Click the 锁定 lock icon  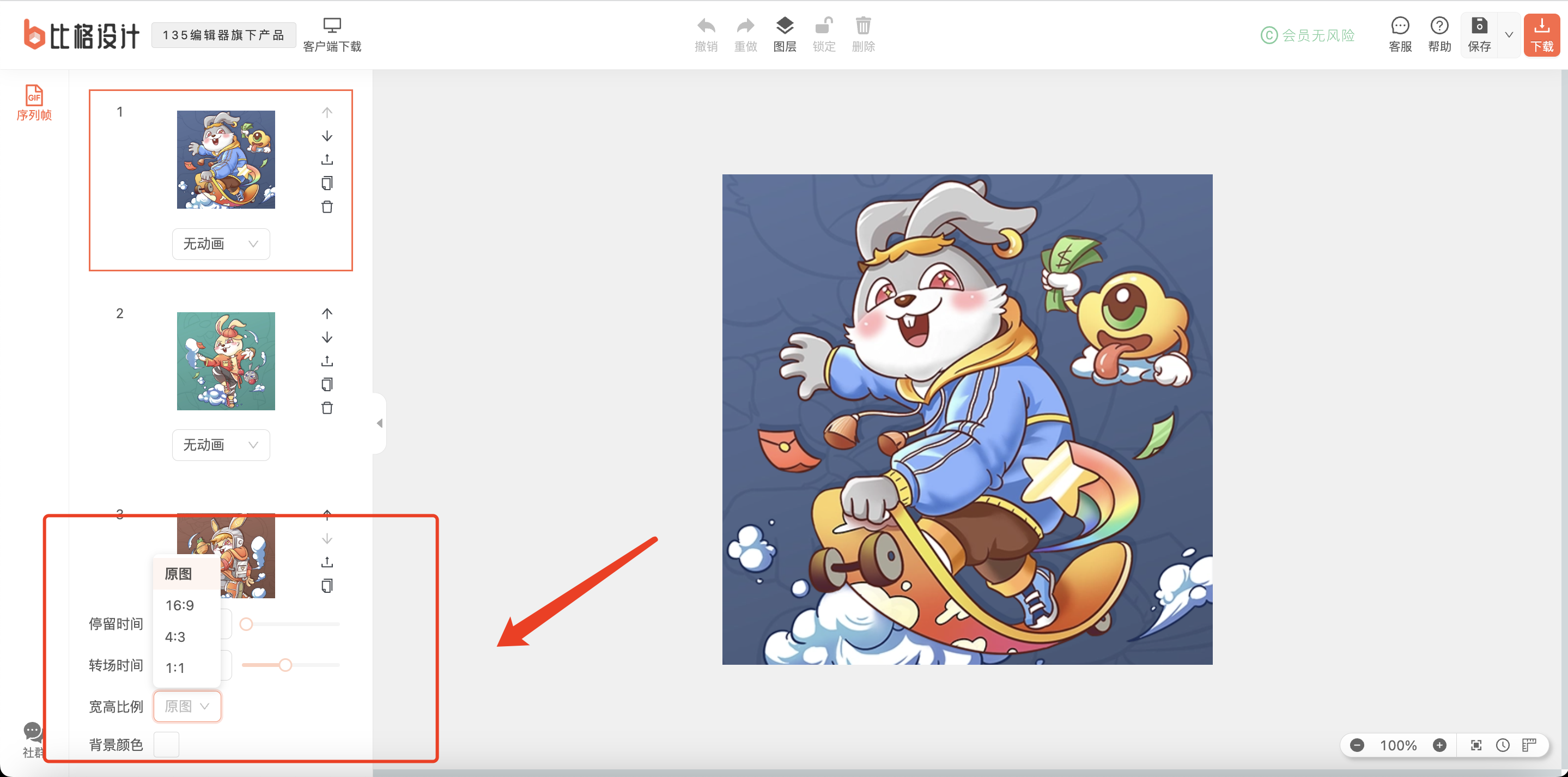(824, 26)
